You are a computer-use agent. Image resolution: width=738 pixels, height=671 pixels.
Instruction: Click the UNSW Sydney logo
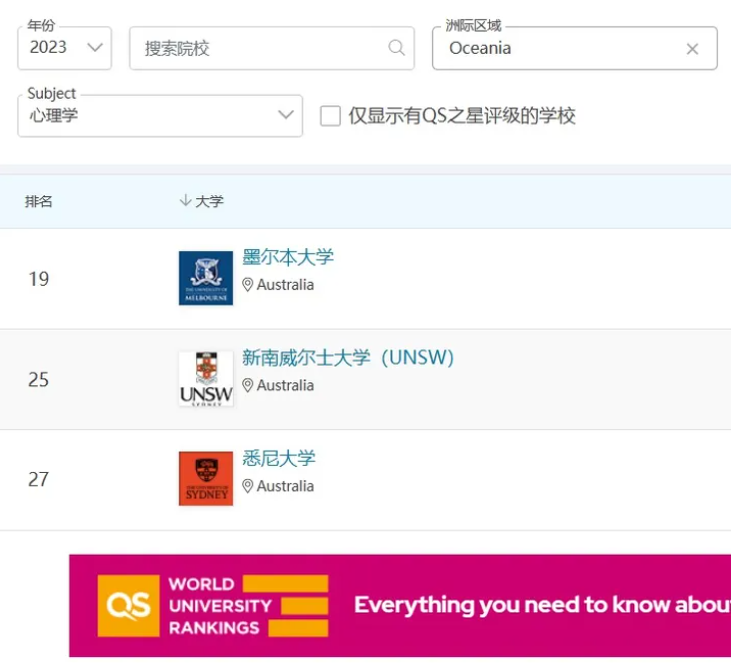click(x=206, y=379)
